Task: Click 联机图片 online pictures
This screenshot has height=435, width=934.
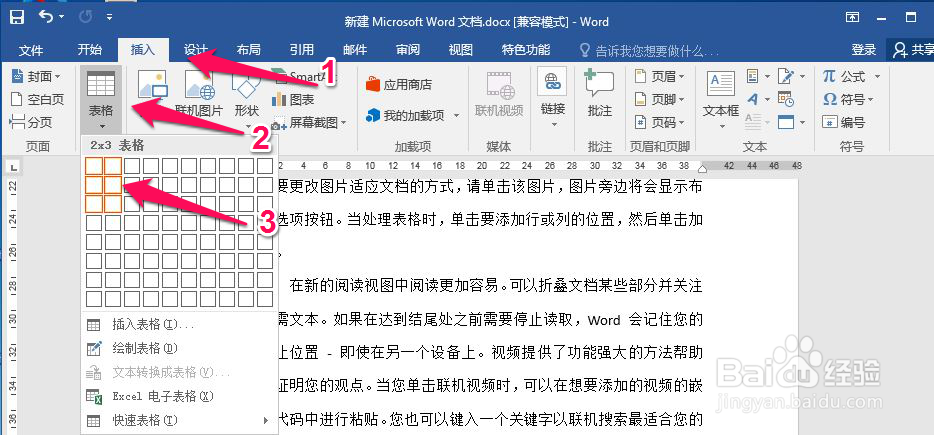Action: tap(199, 92)
